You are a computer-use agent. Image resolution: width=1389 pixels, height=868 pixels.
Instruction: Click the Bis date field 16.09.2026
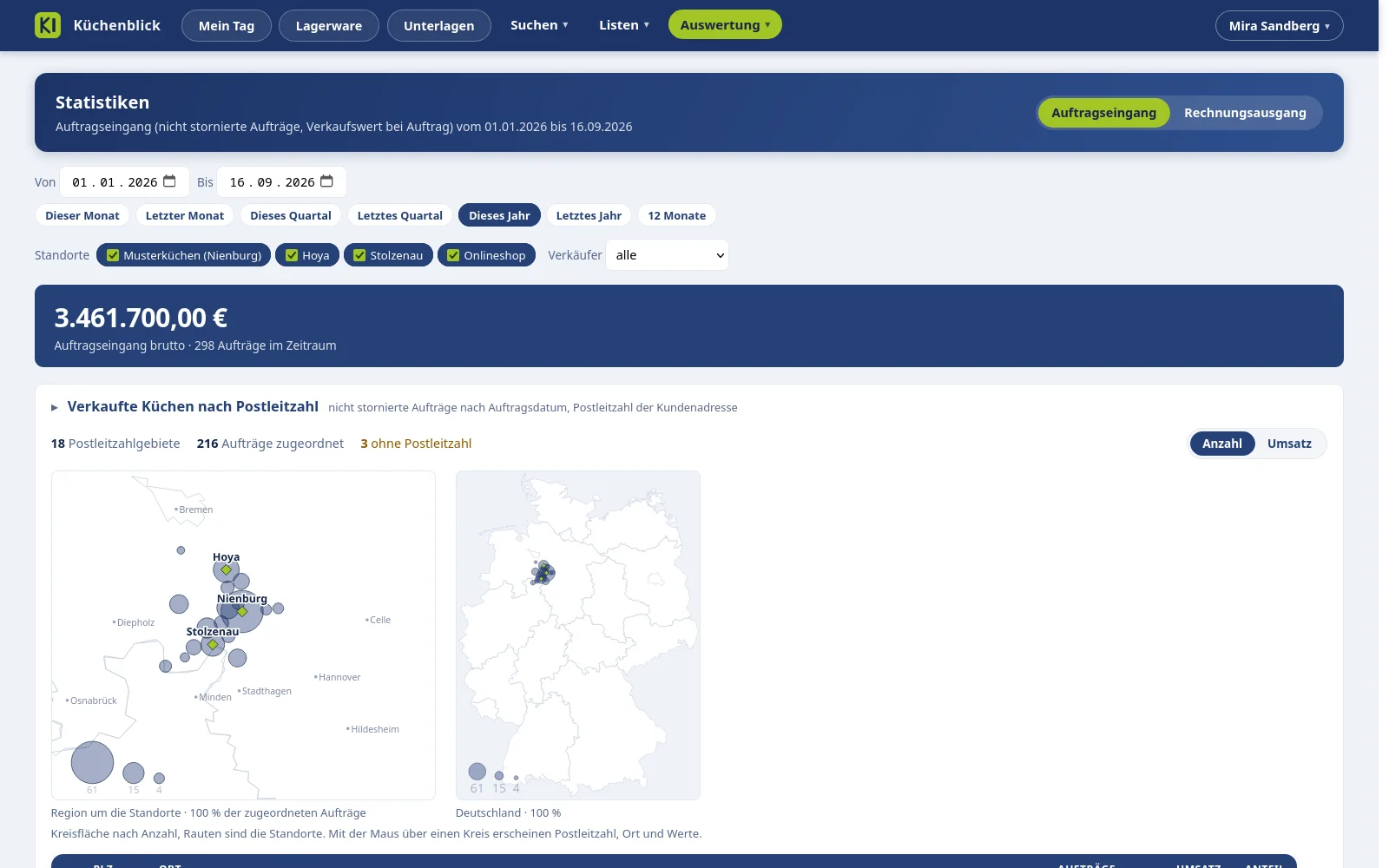(281, 181)
